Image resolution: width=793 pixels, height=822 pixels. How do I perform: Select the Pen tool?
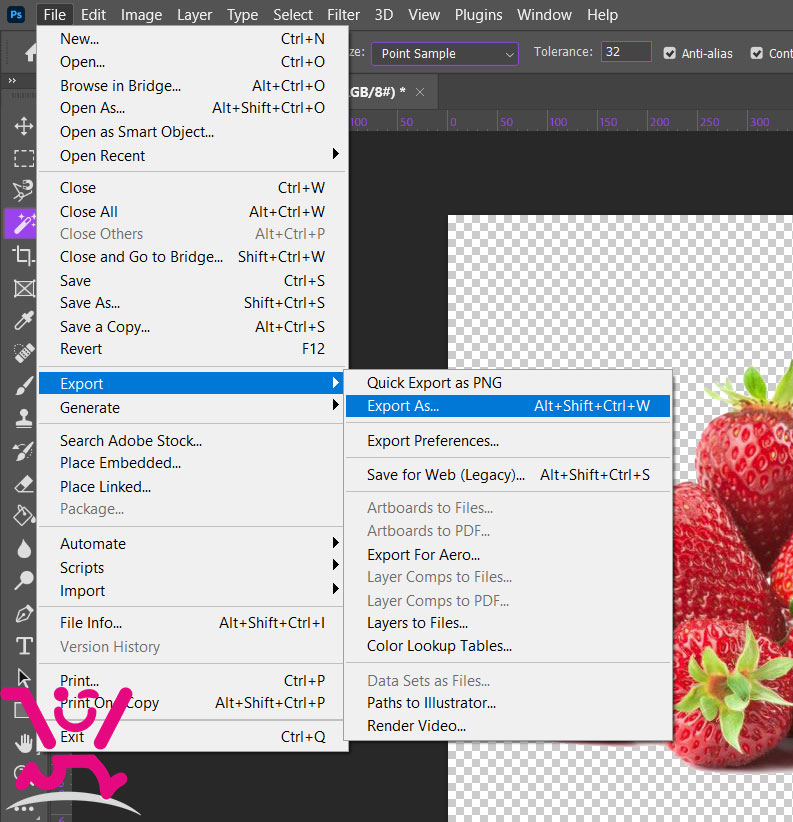click(24, 613)
